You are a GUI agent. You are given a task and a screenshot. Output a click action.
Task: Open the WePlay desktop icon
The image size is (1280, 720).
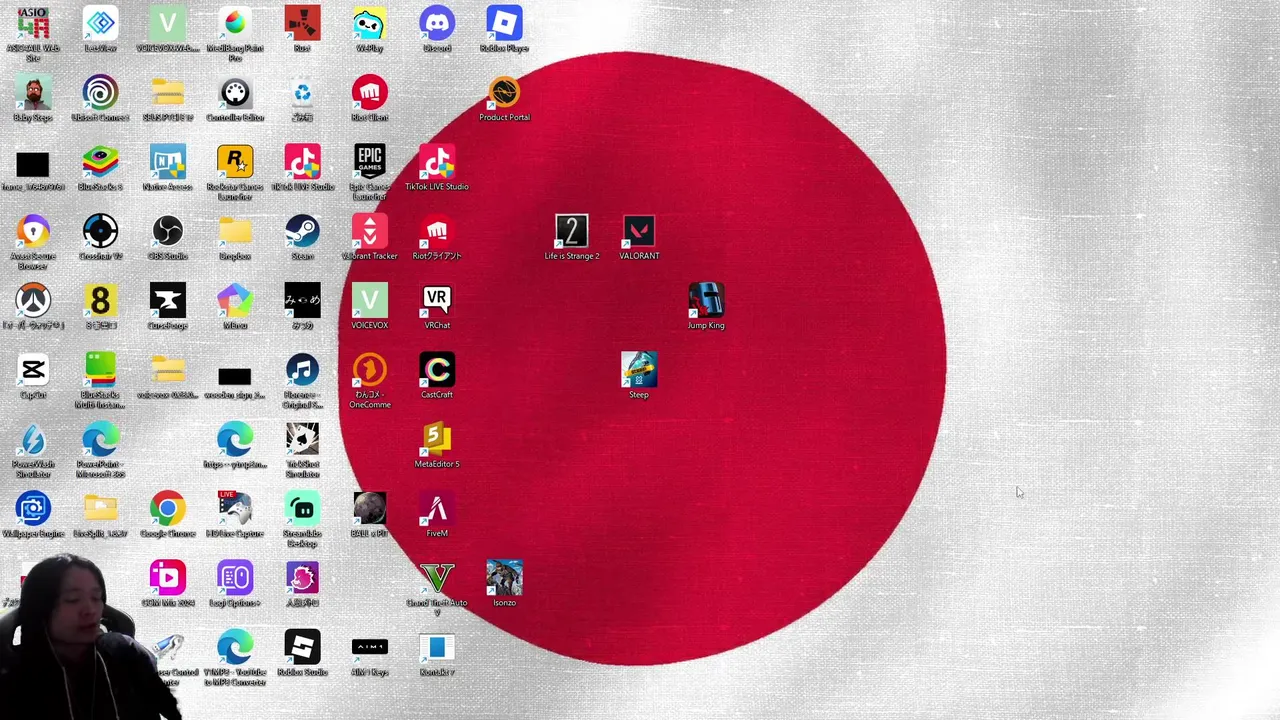tap(370, 23)
